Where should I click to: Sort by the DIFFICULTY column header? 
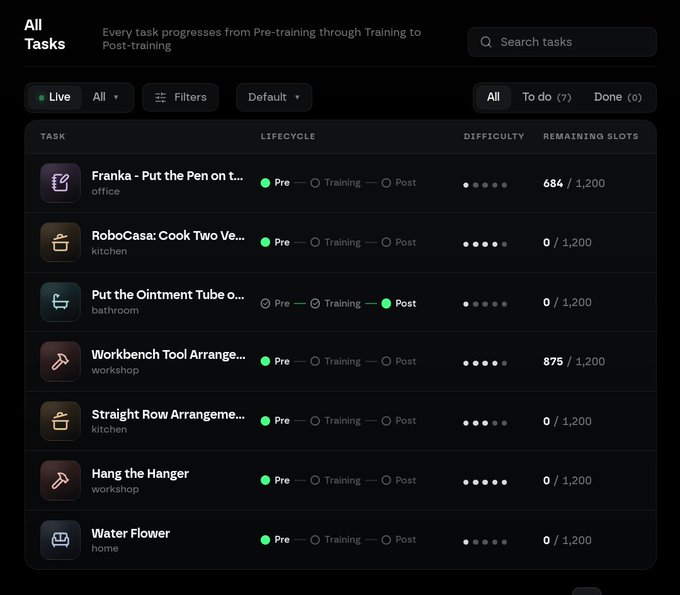pos(494,136)
